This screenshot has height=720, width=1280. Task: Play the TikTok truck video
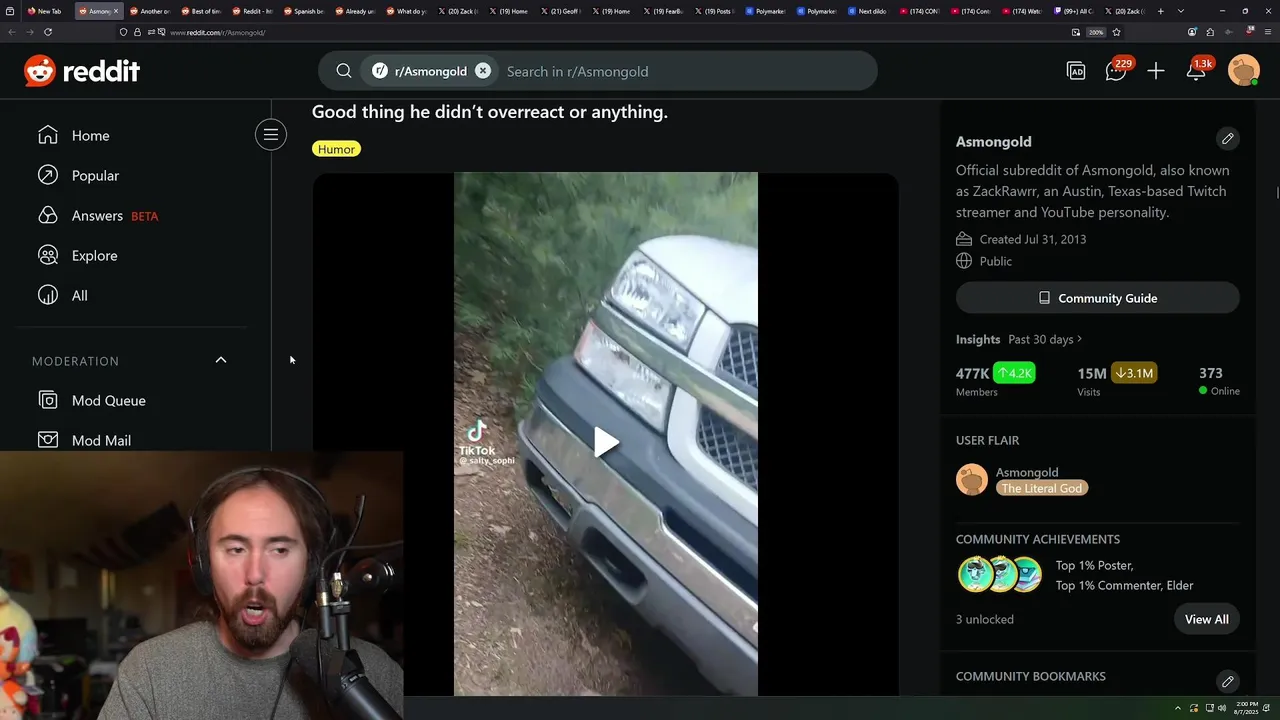click(x=606, y=442)
